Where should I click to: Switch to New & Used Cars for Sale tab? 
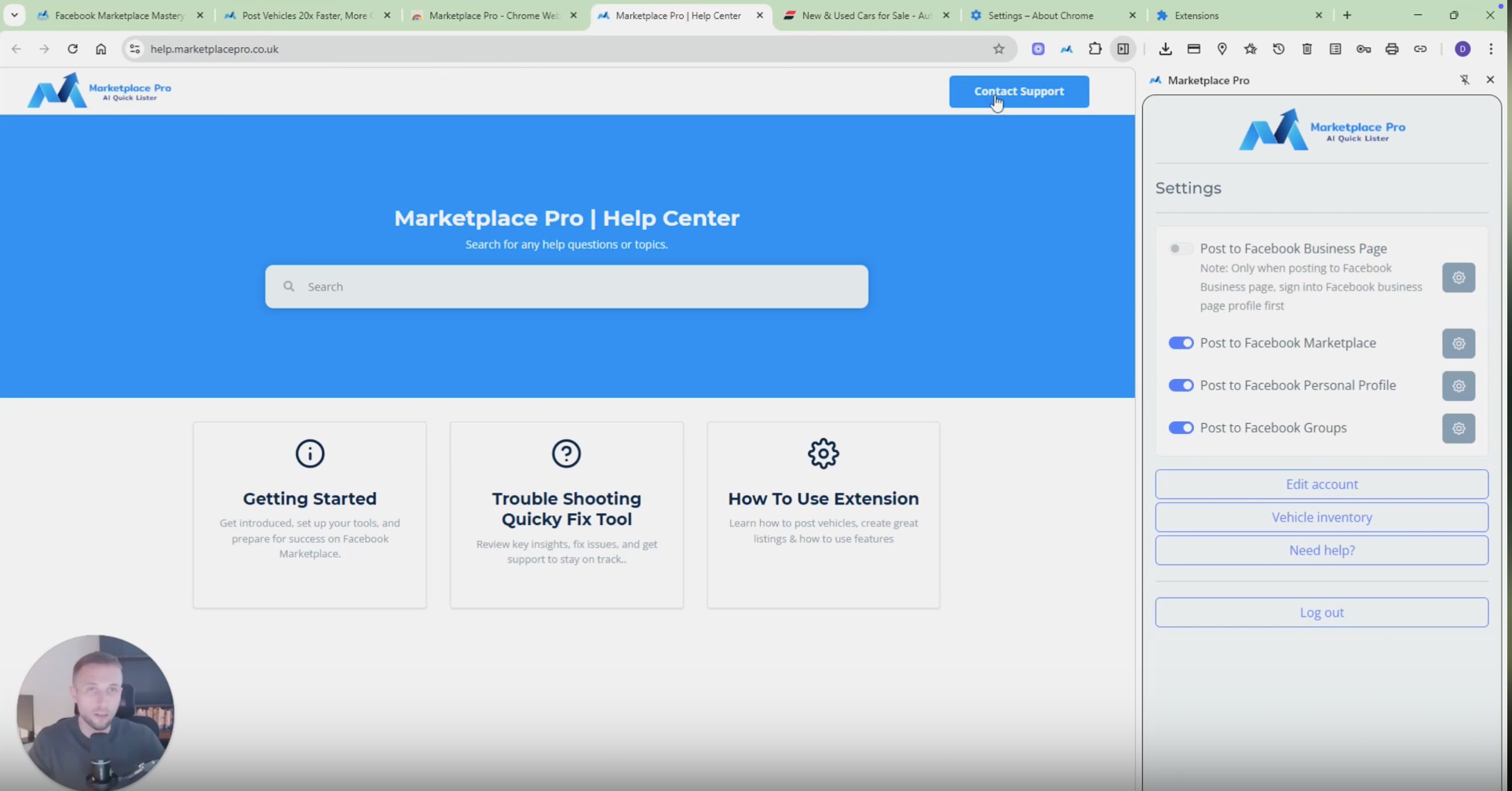[867, 15]
